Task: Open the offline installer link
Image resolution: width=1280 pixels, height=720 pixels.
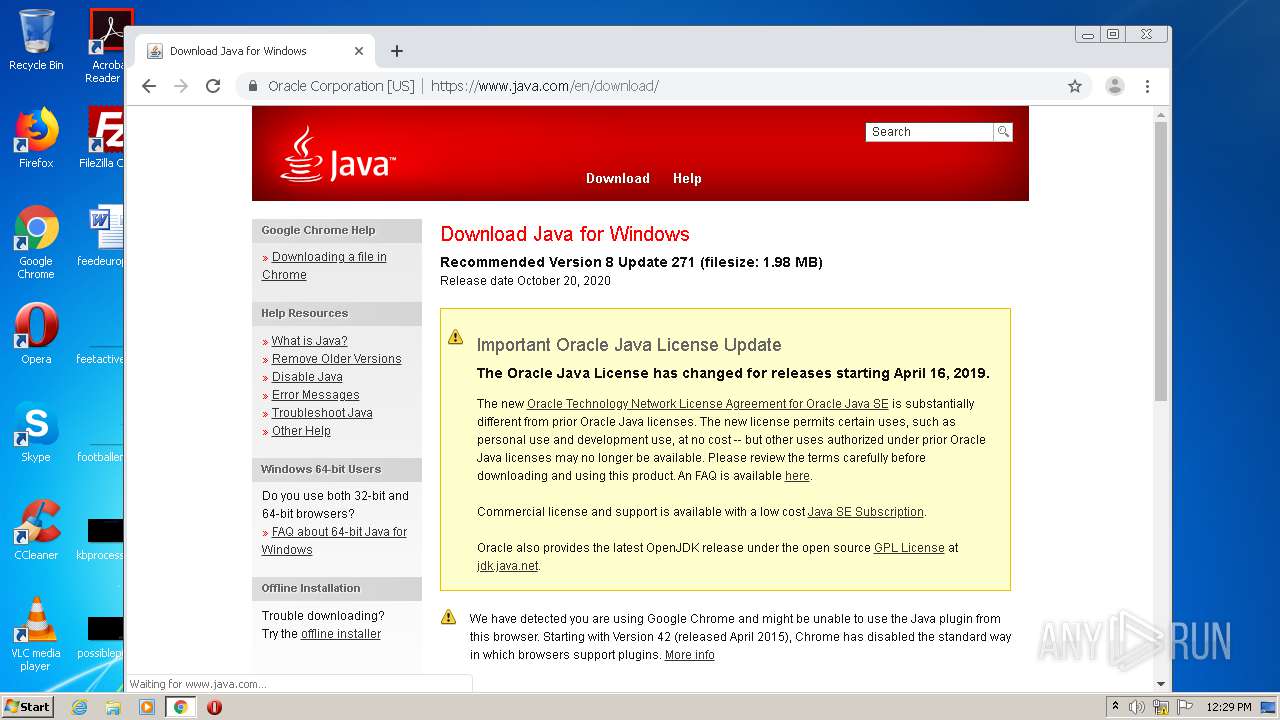Action: (341, 634)
